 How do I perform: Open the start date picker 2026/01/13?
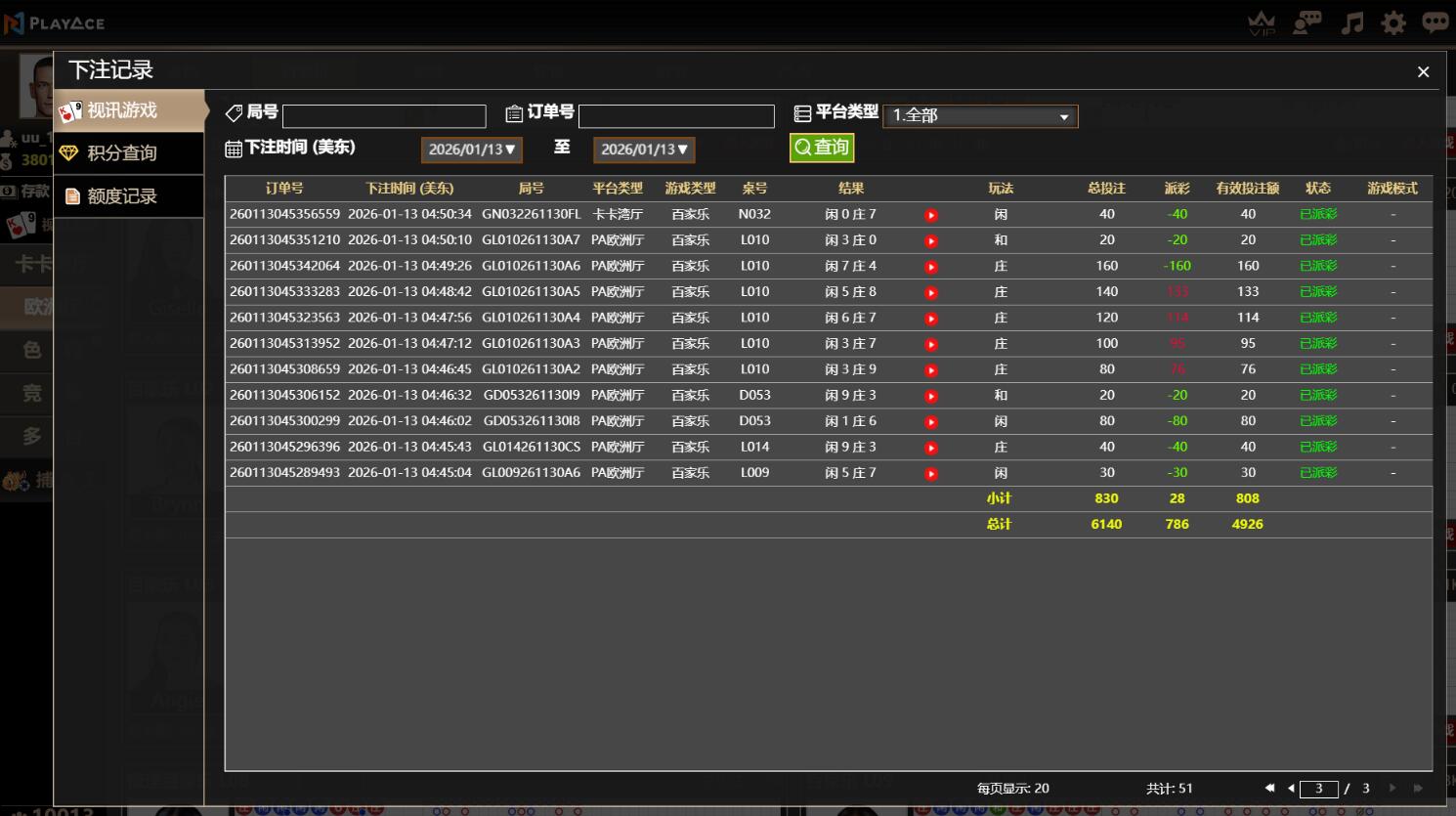472,150
